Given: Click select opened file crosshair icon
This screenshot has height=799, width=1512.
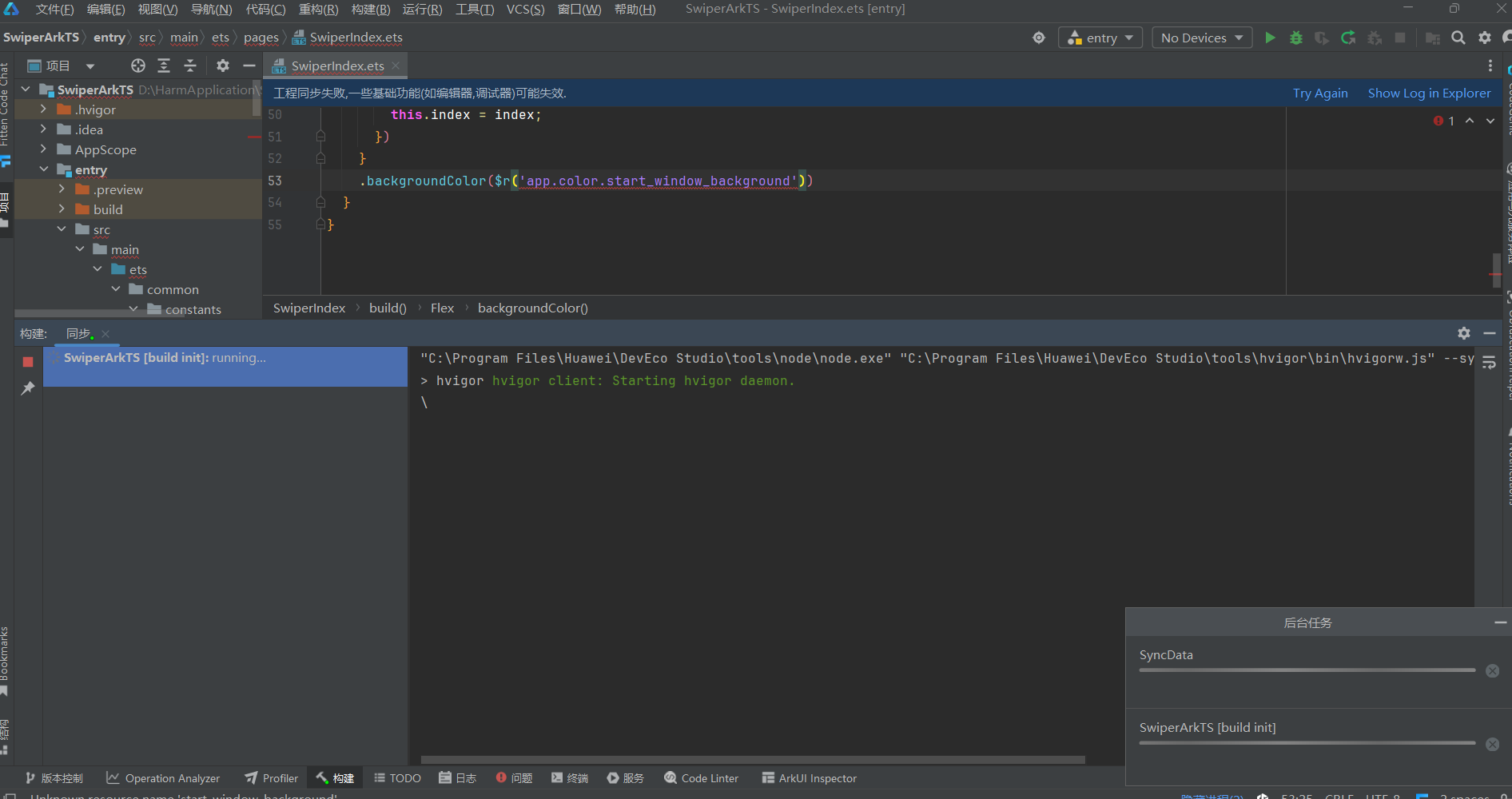Looking at the screenshot, I should (138, 66).
